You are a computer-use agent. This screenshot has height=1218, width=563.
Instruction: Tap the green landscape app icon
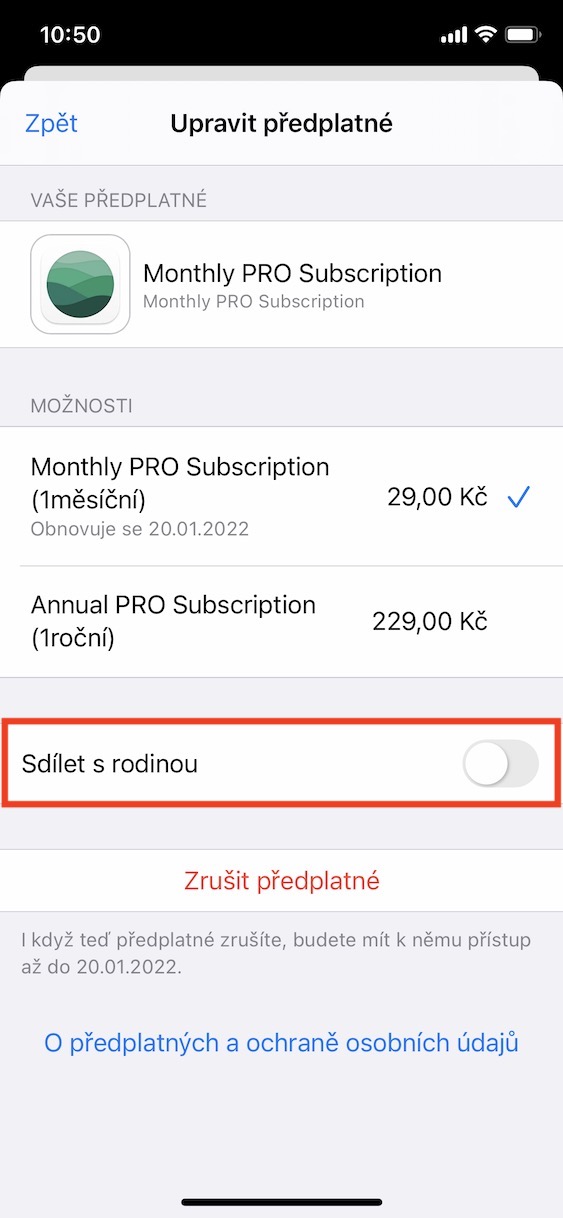click(80, 284)
